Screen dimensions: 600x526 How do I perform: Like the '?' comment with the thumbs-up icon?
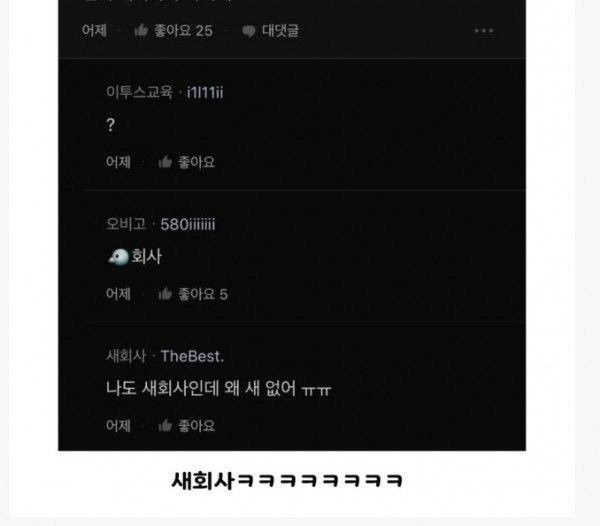coord(165,162)
